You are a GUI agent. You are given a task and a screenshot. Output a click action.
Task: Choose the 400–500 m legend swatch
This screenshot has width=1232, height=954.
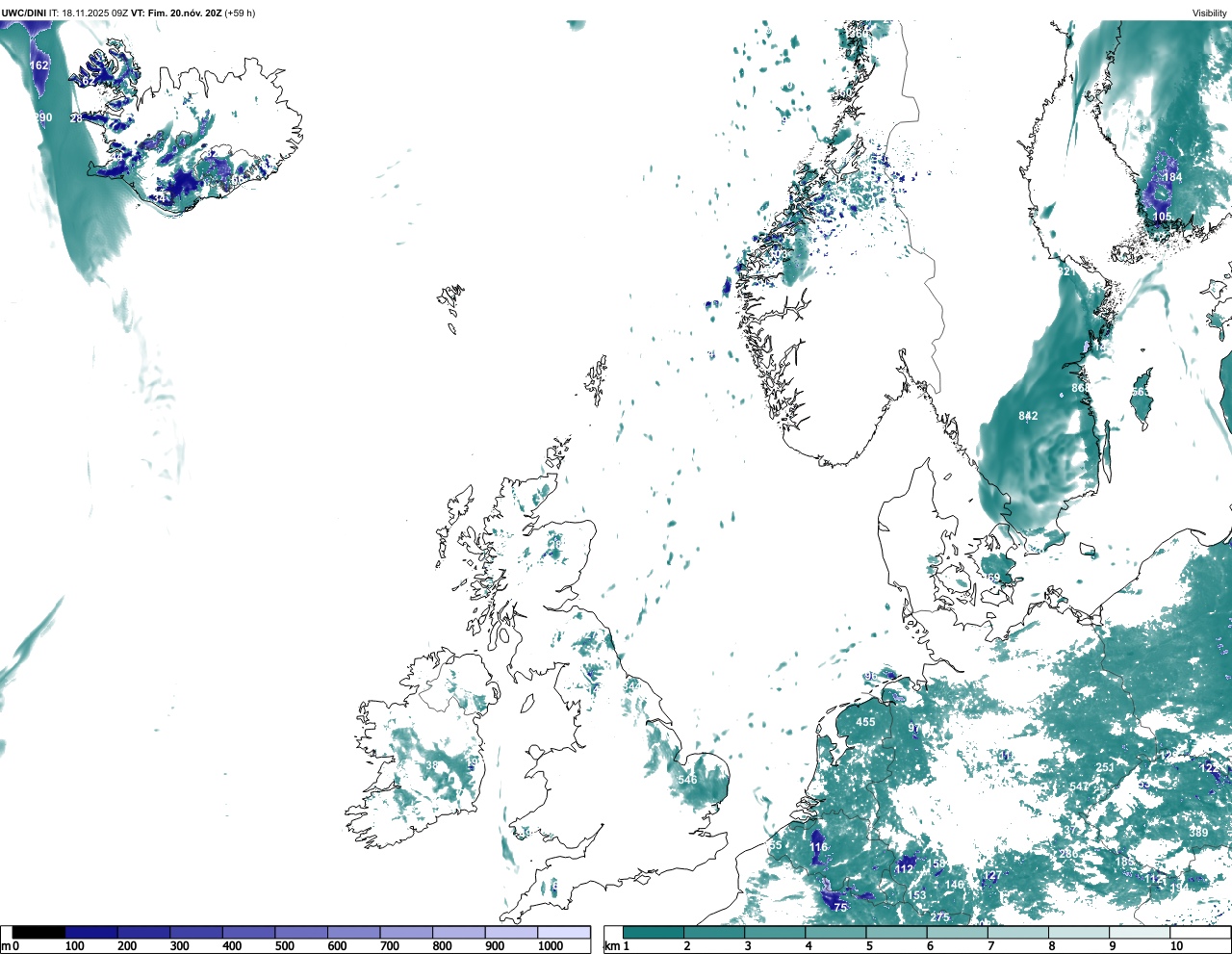pyautogui.click(x=248, y=933)
